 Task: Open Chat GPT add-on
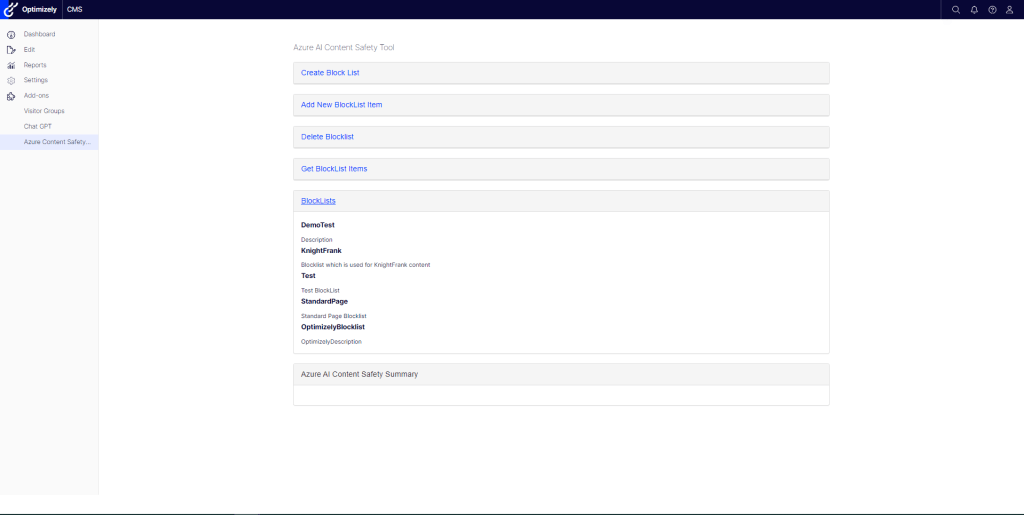point(37,126)
